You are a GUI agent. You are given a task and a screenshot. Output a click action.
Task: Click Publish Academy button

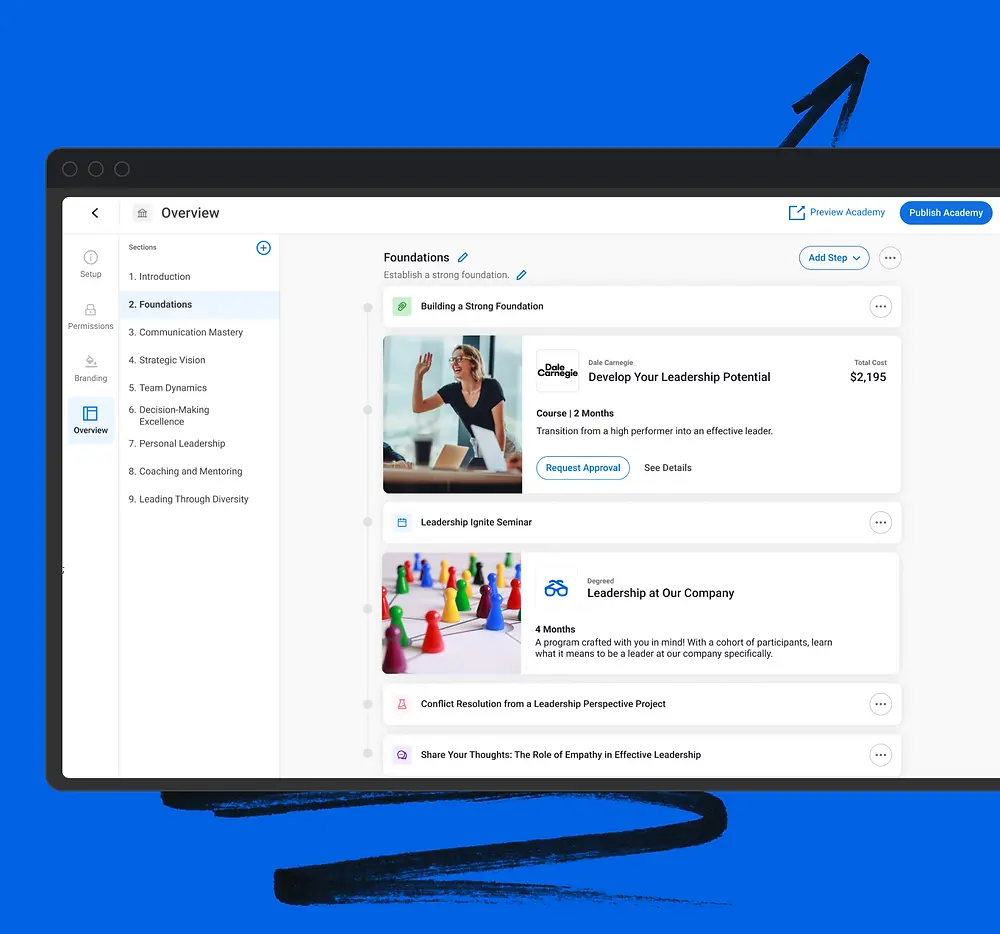946,213
